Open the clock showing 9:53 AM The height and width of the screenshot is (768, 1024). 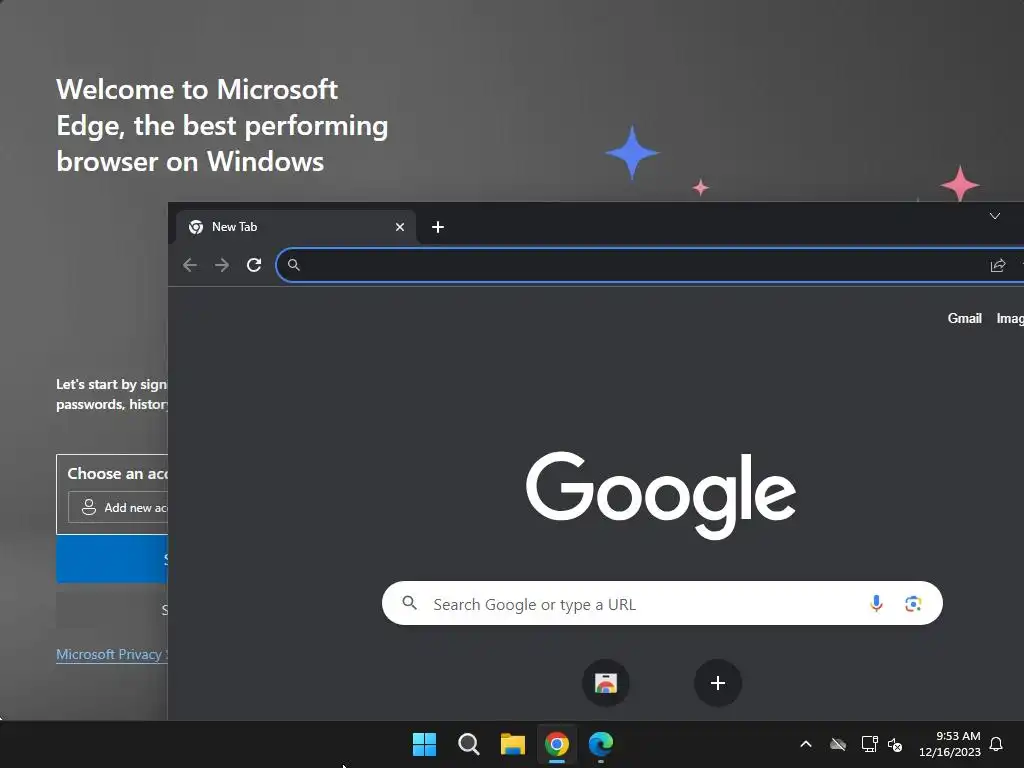point(950,744)
